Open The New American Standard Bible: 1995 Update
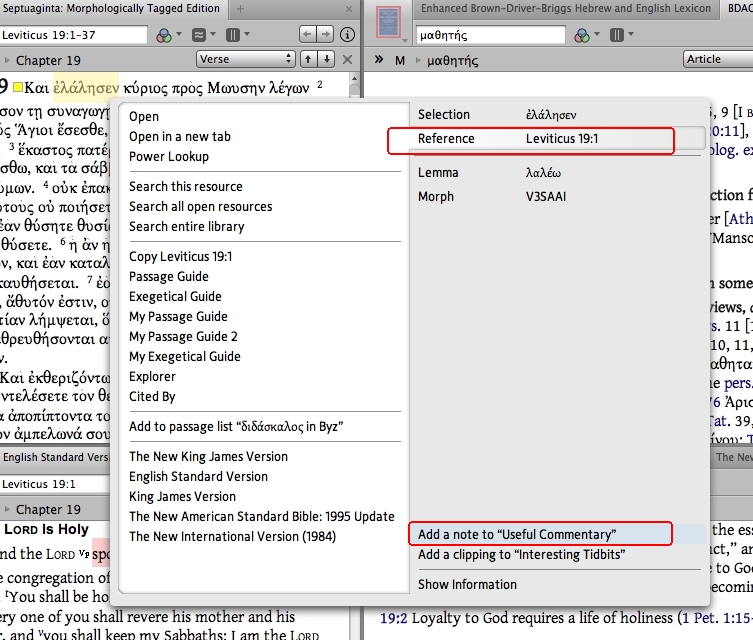 click(261, 517)
